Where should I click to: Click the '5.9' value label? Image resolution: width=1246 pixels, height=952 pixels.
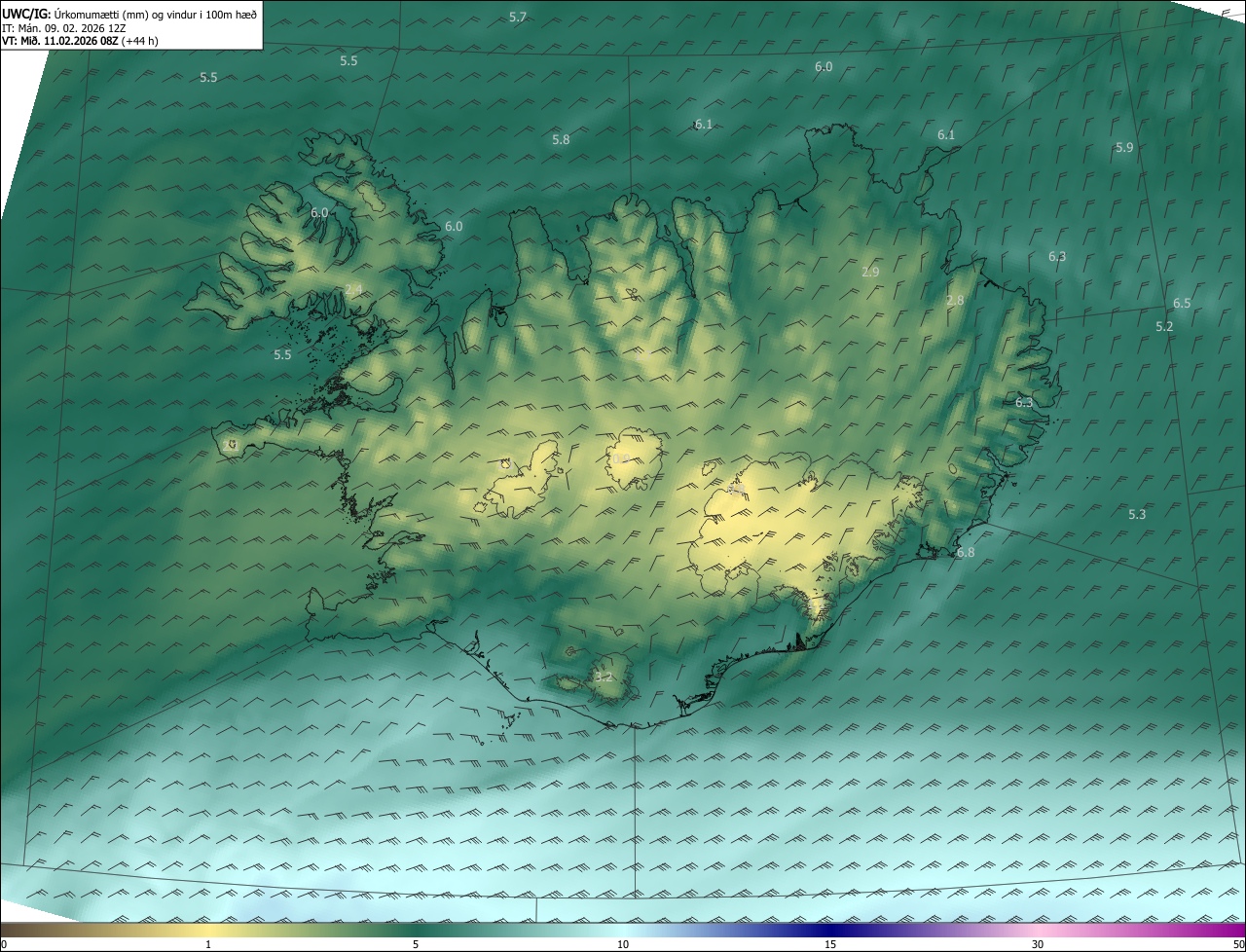(1124, 148)
